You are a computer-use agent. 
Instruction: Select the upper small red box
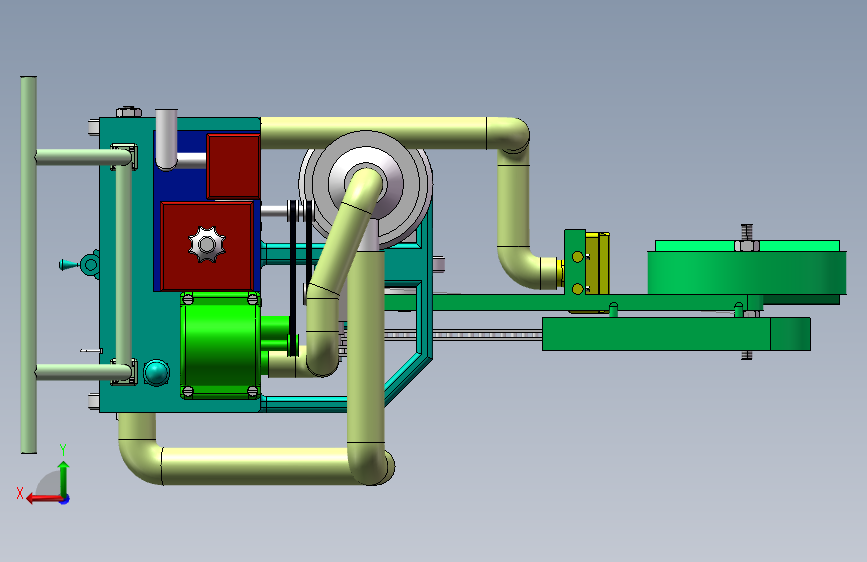coord(233,166)
